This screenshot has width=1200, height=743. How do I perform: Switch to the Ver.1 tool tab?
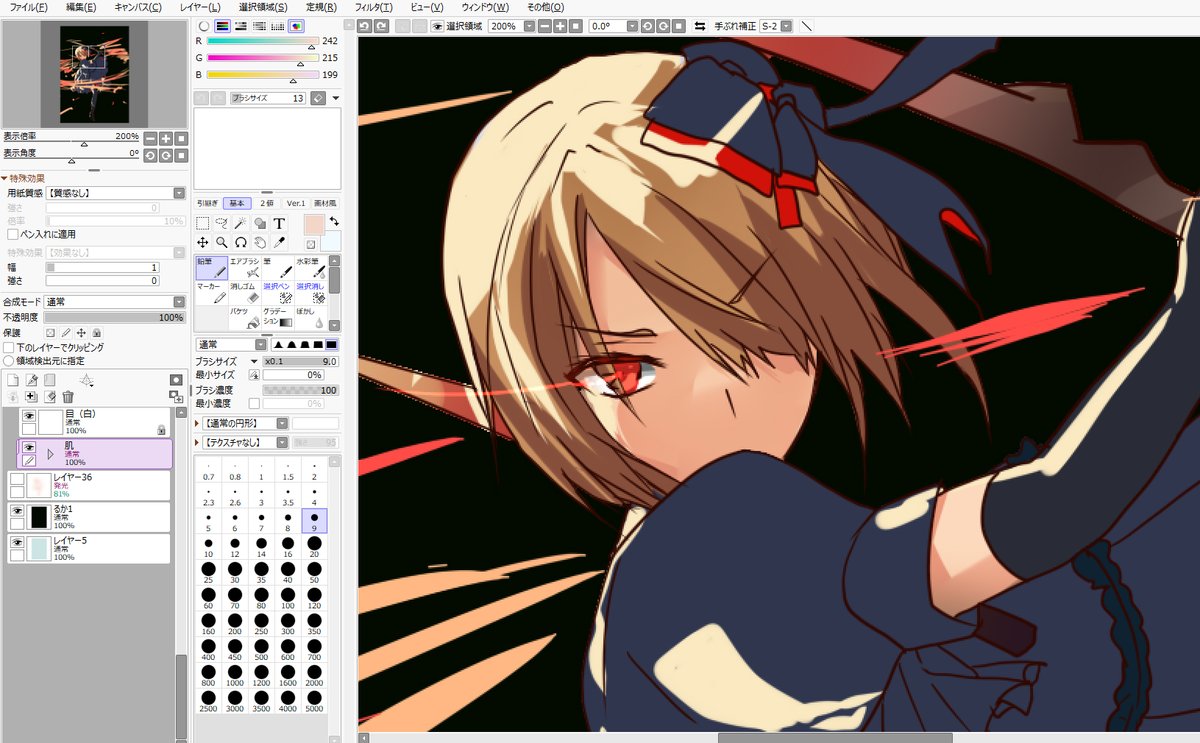[296, 203]
